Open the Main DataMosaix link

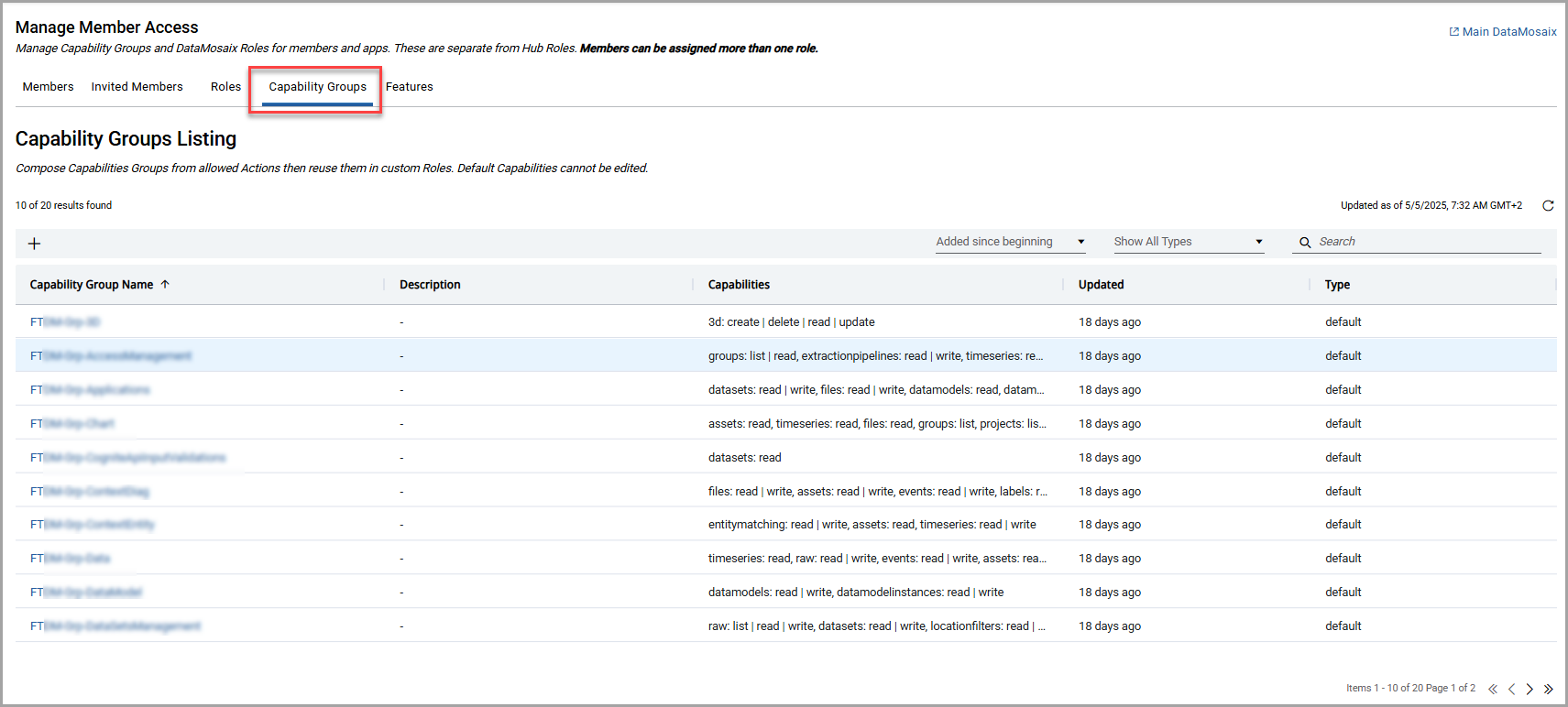tap(1503, 32)
